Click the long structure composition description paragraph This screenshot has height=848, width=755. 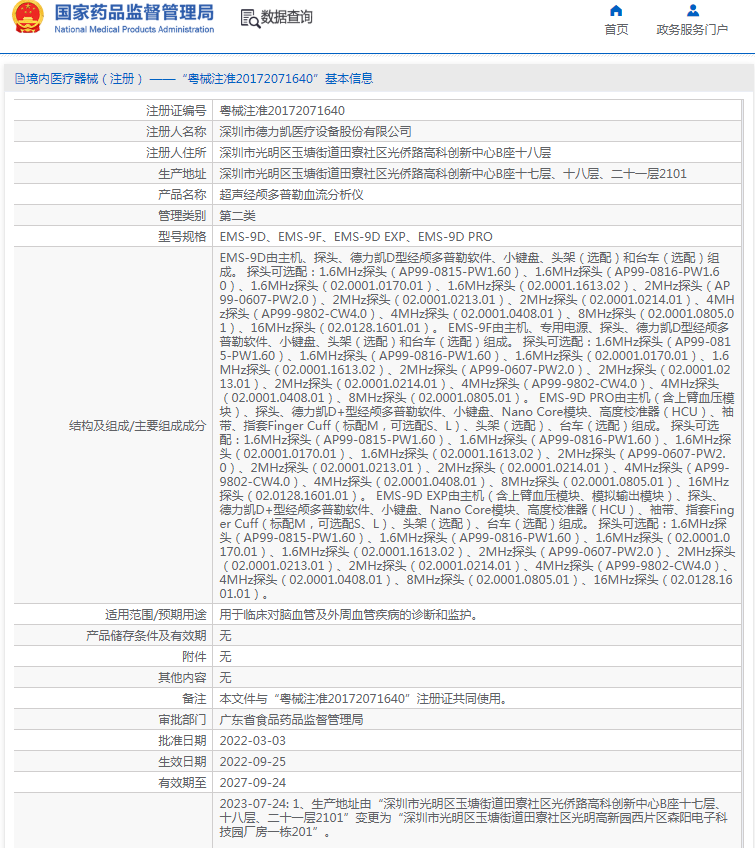pos(476,426)
